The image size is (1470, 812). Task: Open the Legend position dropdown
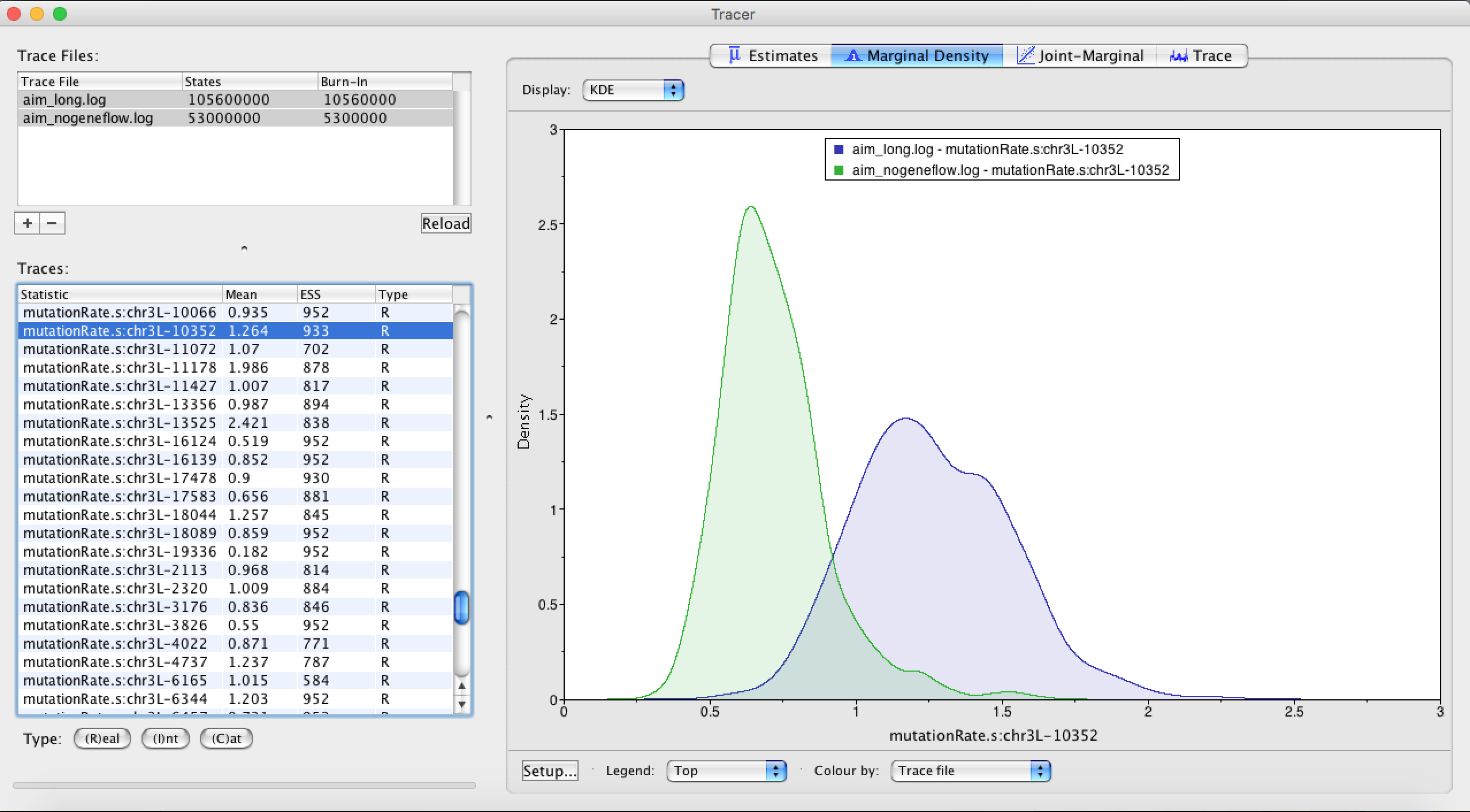726,771
